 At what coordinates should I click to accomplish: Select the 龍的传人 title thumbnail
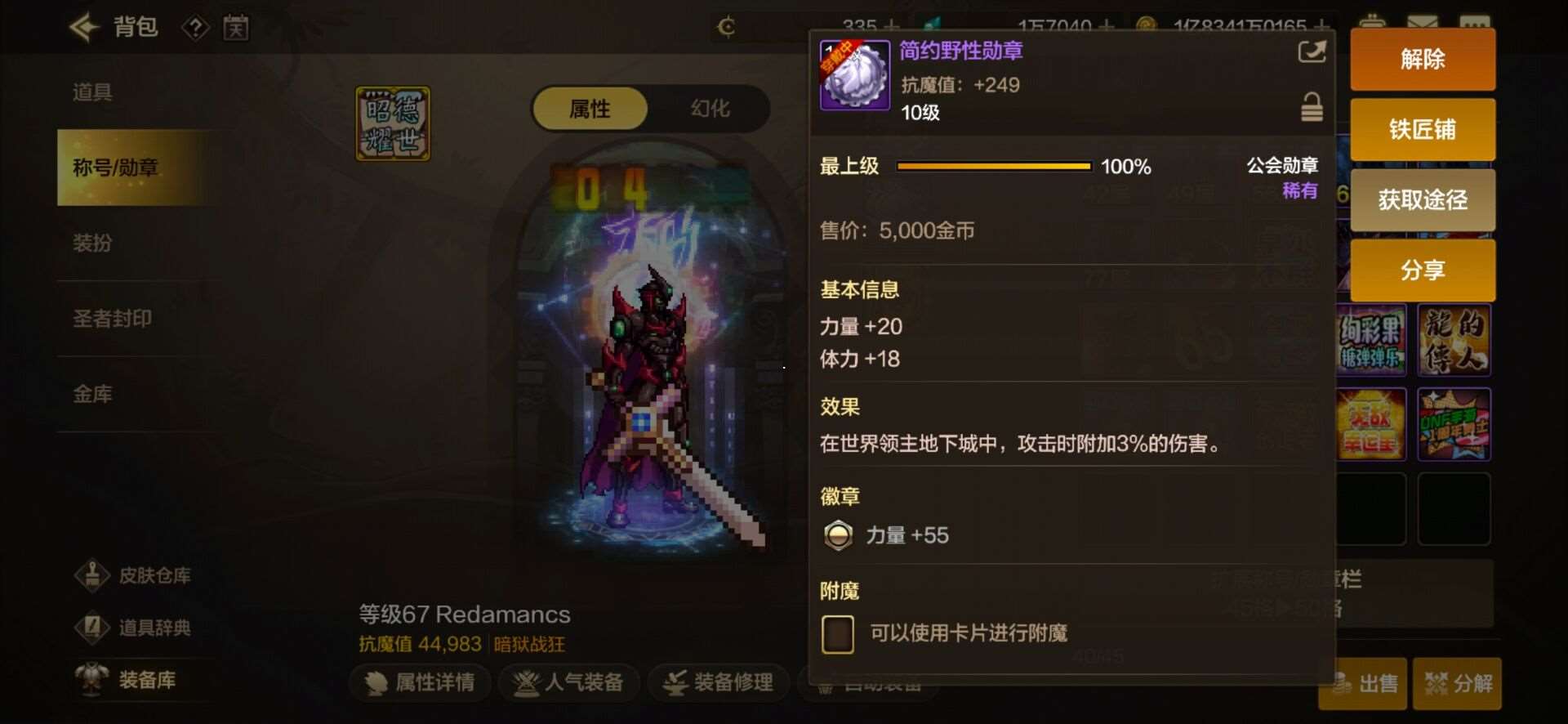tap(1454, 340)
